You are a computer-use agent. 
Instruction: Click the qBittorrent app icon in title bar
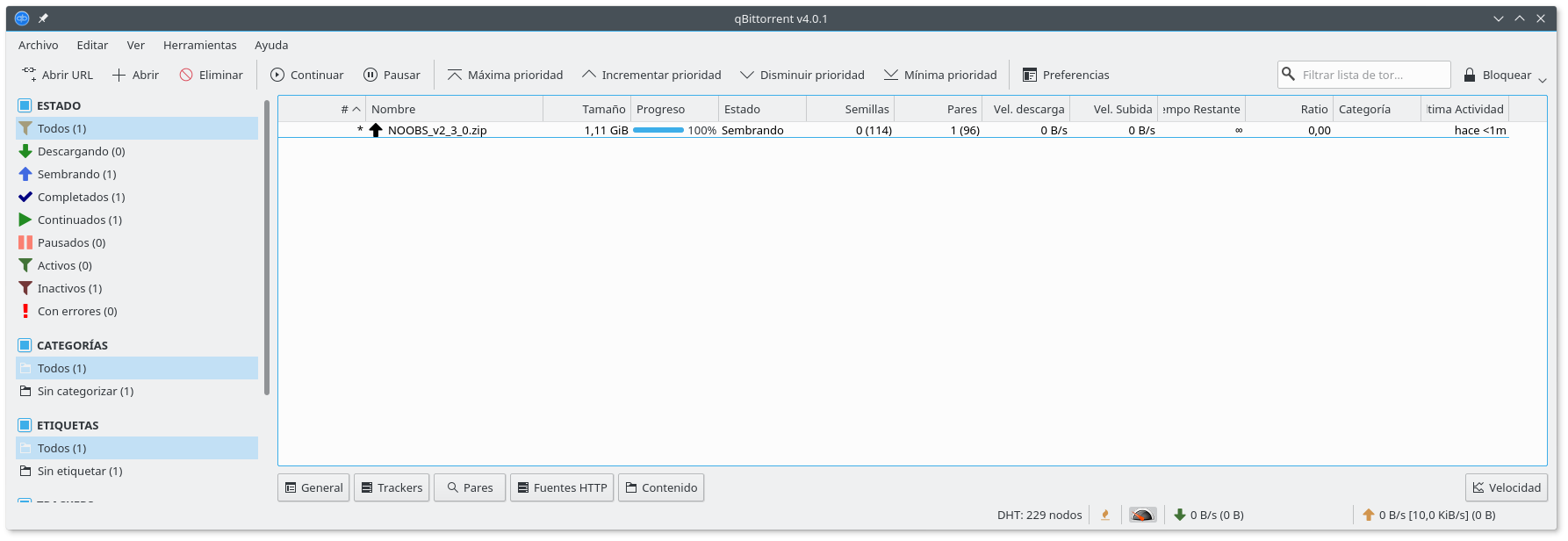tap(22, 18)
